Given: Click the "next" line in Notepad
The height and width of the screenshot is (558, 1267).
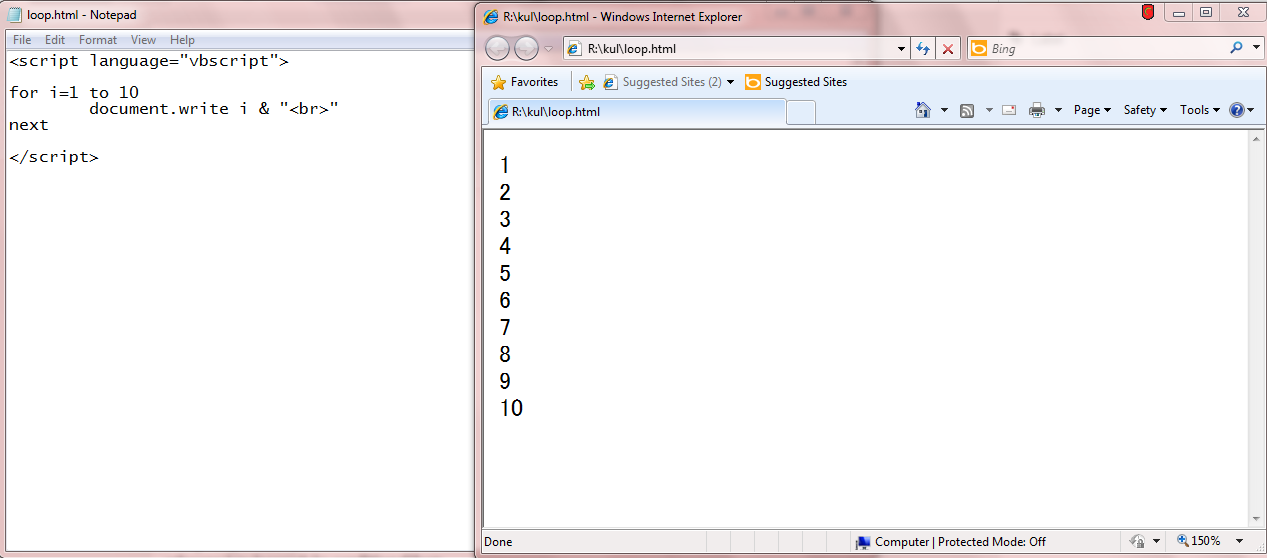Looking at the screenshot, I should pyautogui.click(x=29, y=125).
